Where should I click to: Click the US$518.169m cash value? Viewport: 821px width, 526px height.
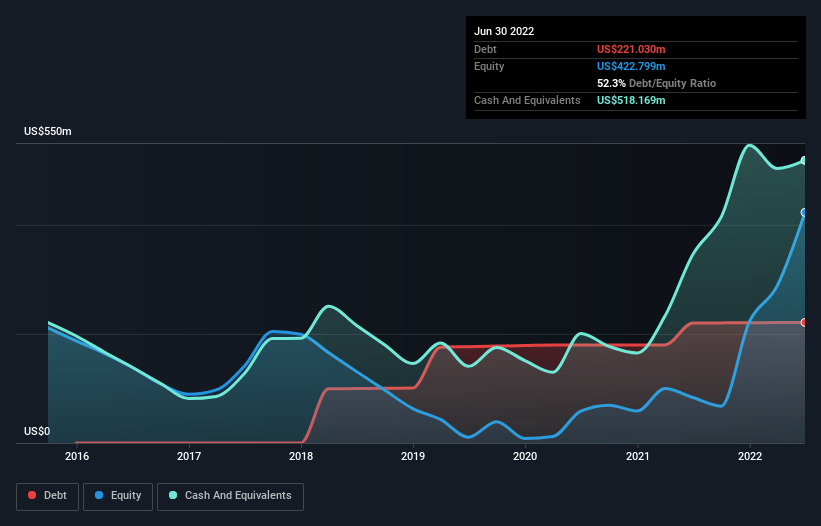coord(631,100)
